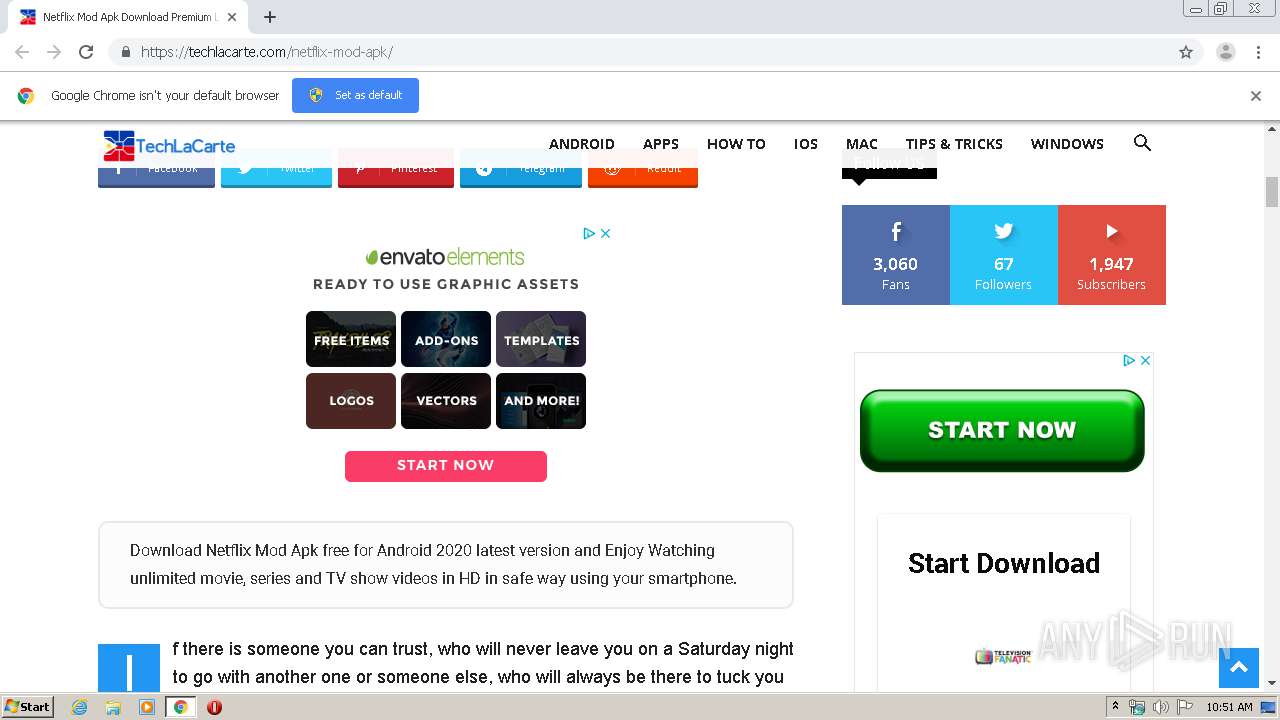
Task: Open the YouTube 1,947 Subscribers box
Action: click(x=1112, y=255)
